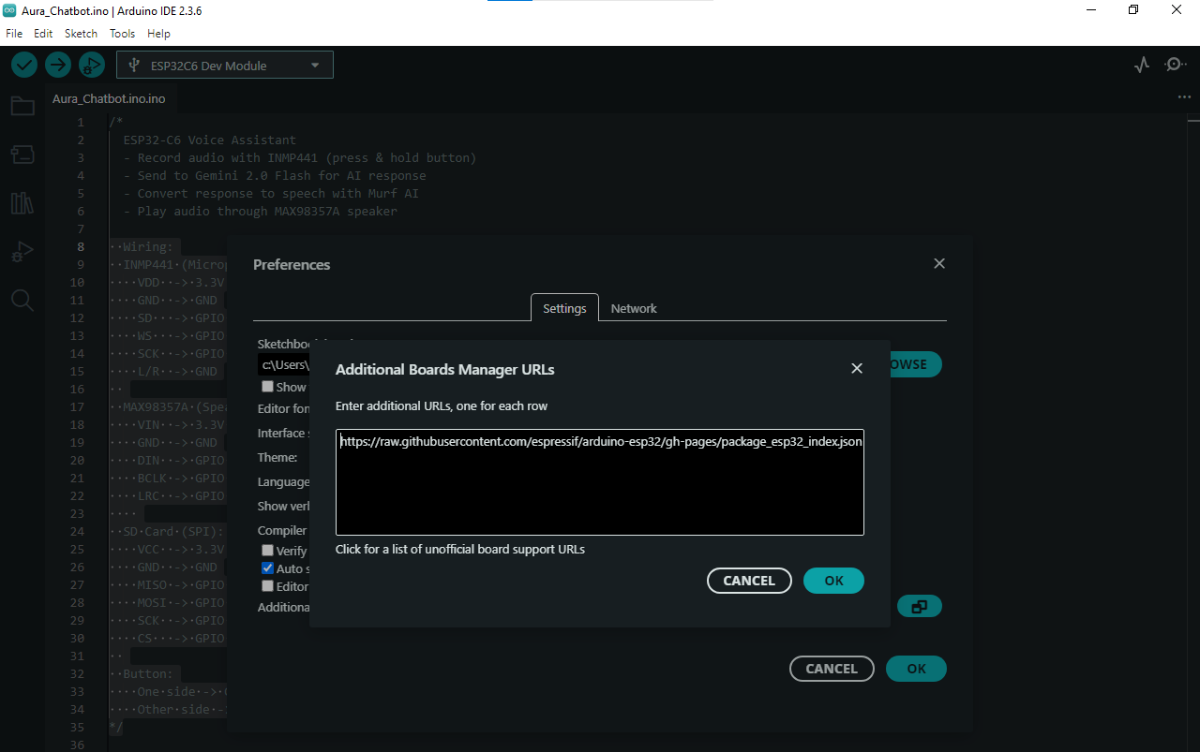1200x752 pixels.
Task: Open the Tools menu
Action: pos(122,33)
